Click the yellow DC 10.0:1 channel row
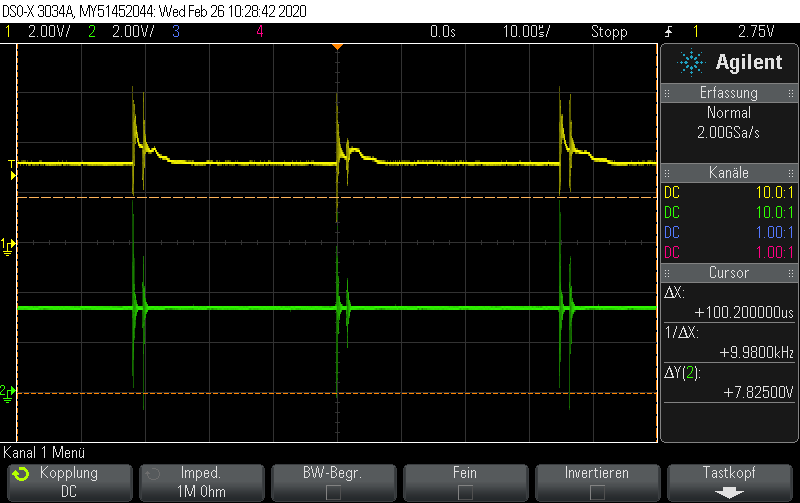This screenshot has height=503, width=800. (729, 192)
